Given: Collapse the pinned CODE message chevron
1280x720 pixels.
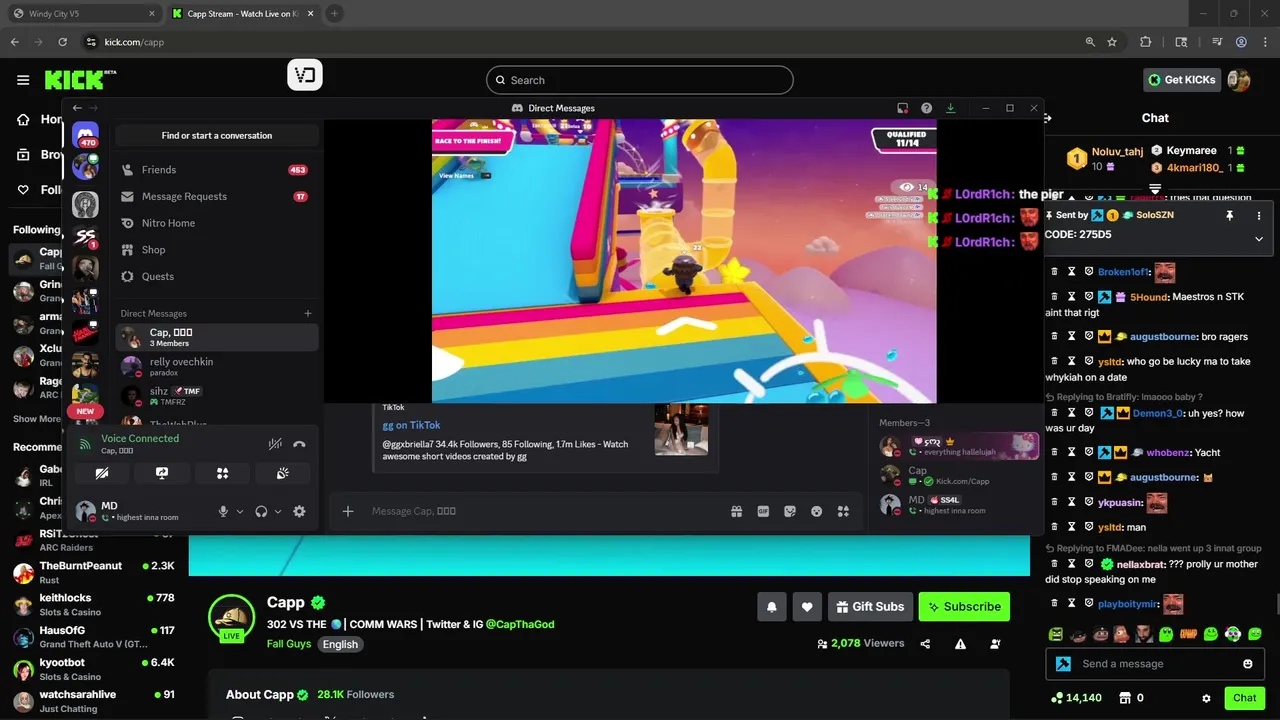Looking at the screenshot, I should pos(1258,239).
